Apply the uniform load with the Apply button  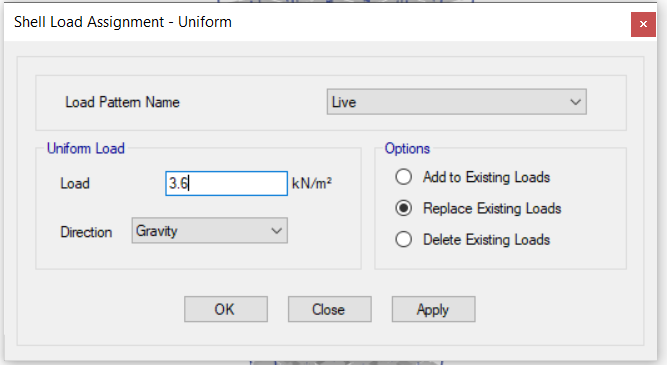(x=433, y=309)
